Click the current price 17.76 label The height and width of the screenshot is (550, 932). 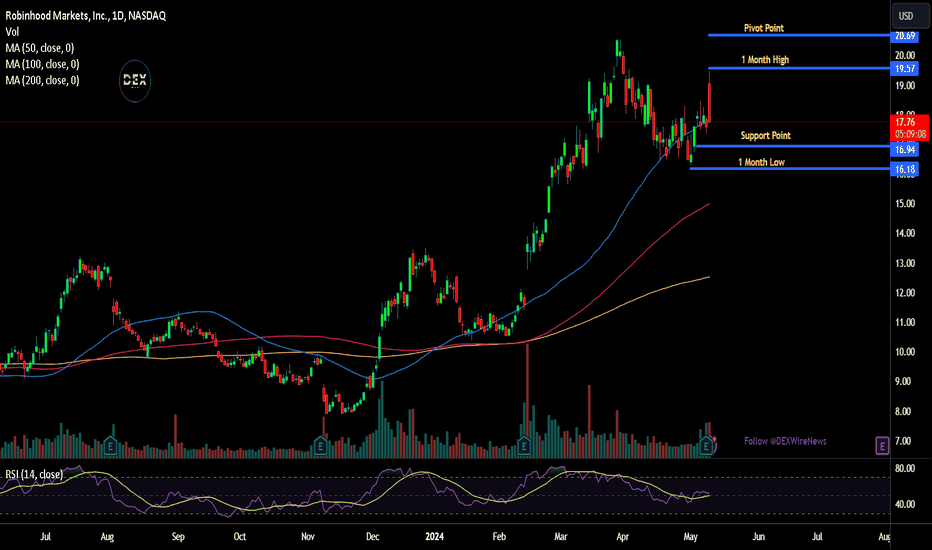(x=909, y=128)
